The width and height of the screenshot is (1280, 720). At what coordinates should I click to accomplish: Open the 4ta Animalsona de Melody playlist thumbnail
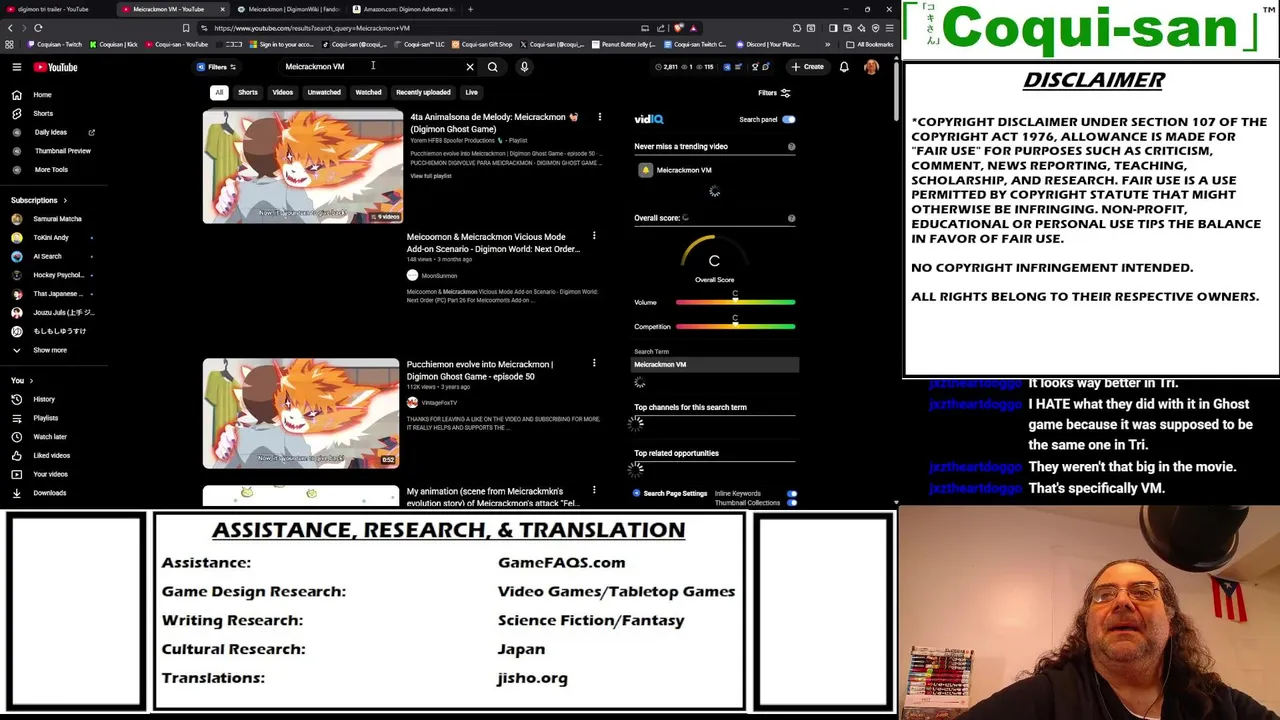click(x=302, y=166)
